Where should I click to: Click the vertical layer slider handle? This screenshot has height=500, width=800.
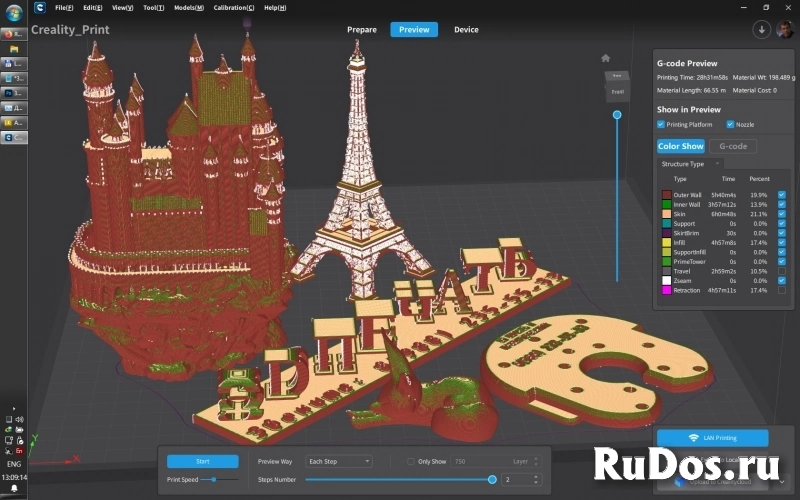click(x=617, y=115)
